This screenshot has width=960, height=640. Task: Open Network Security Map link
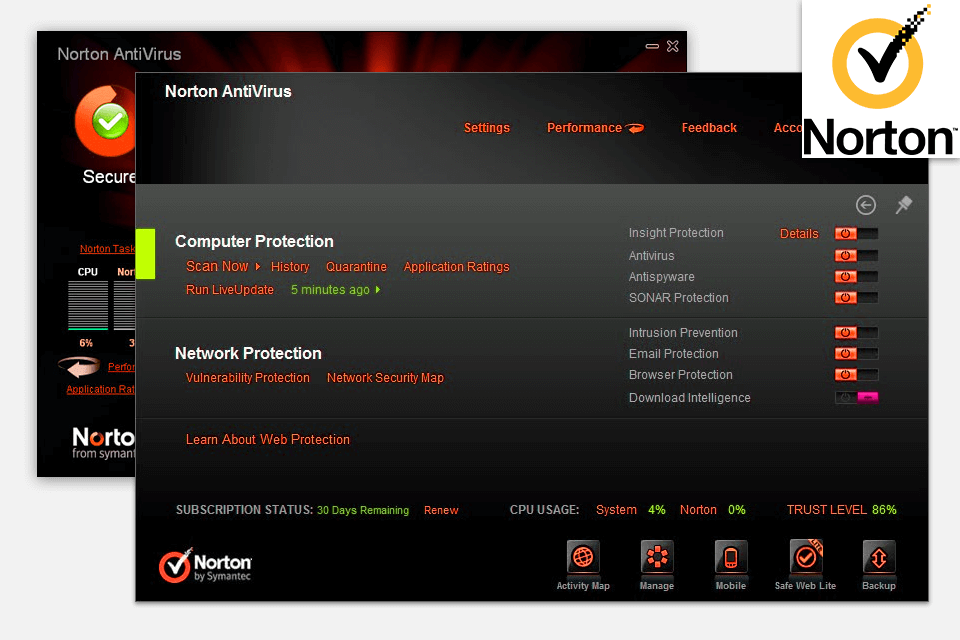coord(385,378)
